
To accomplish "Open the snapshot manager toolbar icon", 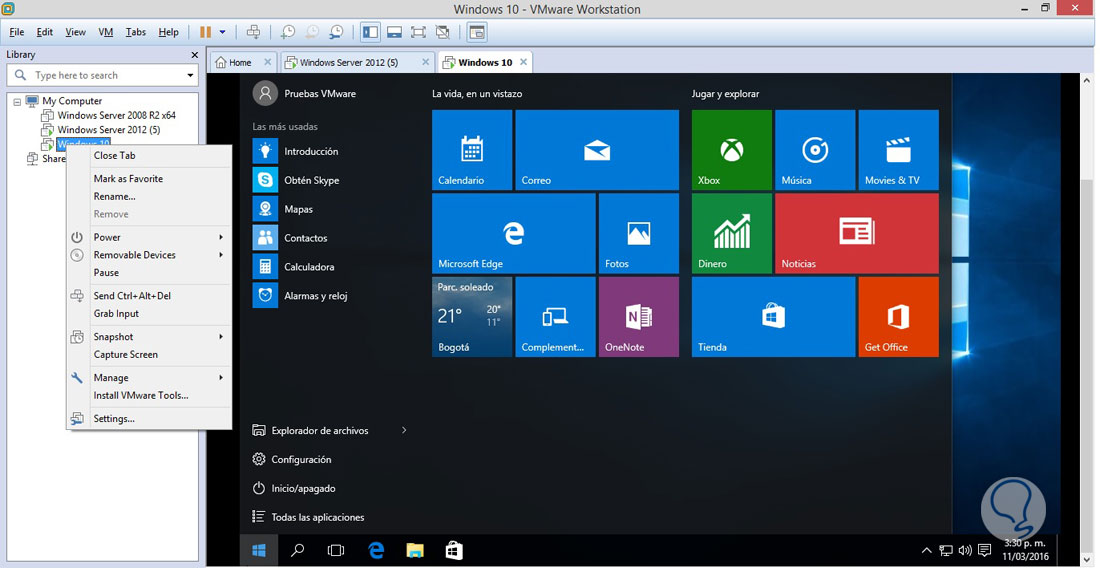I will tap(337, 32).
